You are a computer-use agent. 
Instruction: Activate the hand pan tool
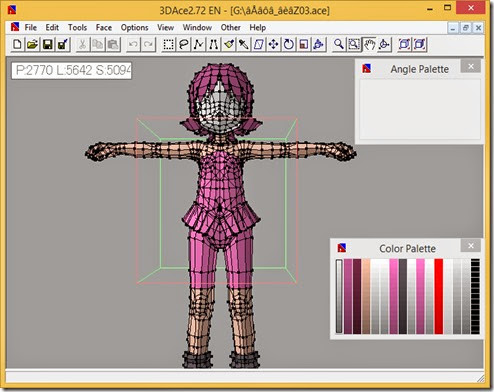[369, 44]
